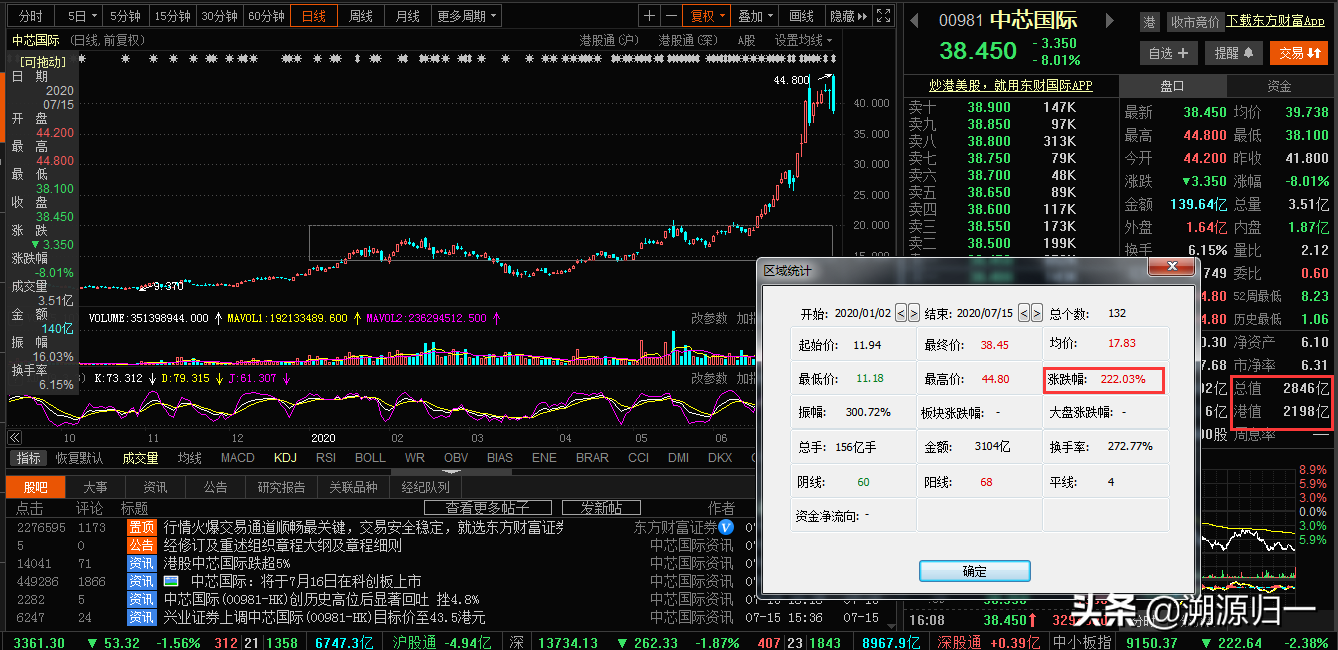The width and height of the screenshot is (1338, 650).
Task: Zoom out chart with minus icon
Action: [669, 16]
